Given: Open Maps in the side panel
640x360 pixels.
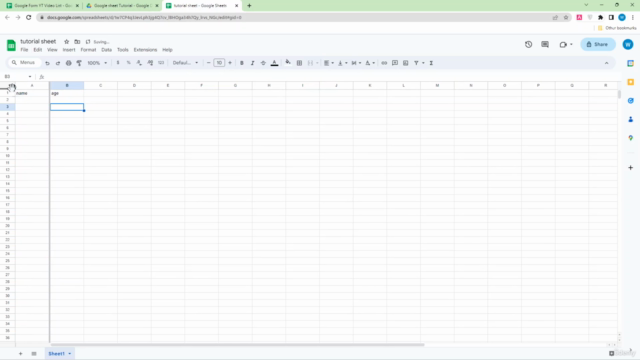Looking at the screenshot, I should 631,138.
